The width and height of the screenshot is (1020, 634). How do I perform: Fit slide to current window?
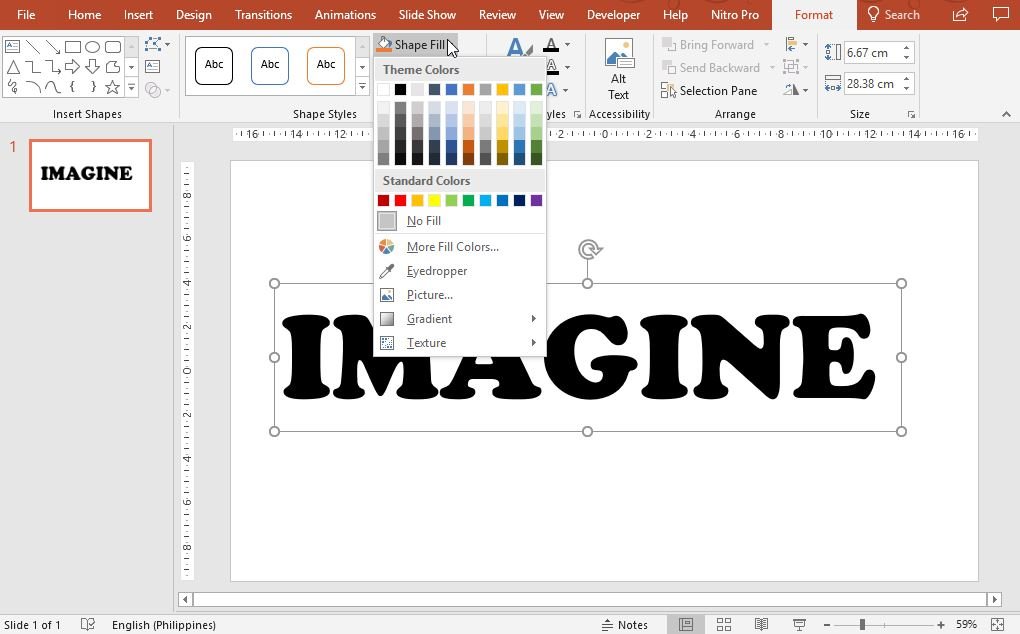click(x=997, y=624)
